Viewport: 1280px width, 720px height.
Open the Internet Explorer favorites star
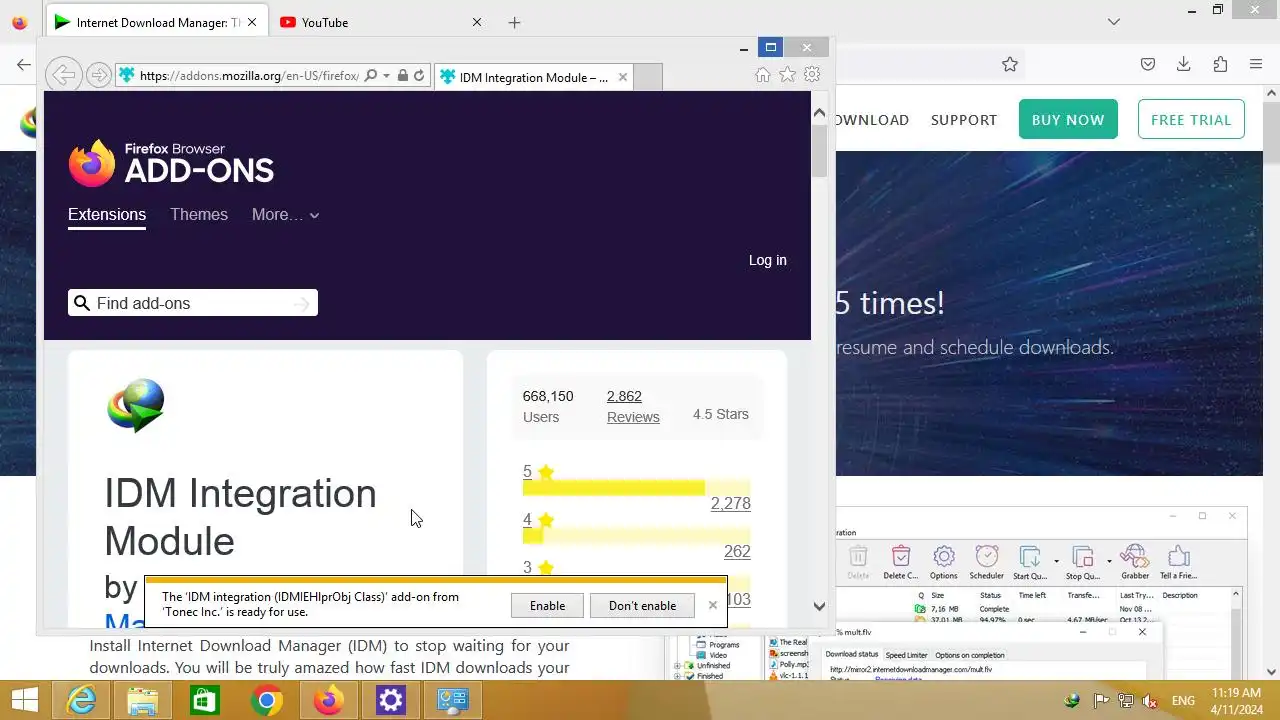click(787, 75)
